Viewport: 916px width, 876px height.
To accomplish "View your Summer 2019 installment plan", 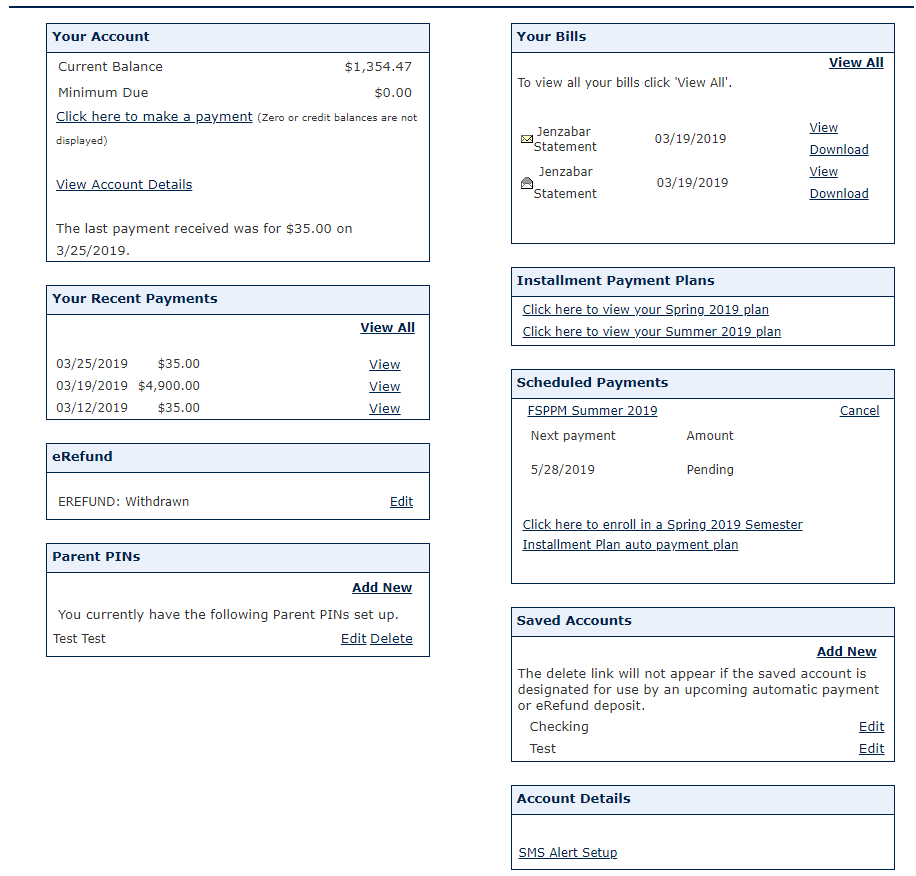I will click(x=651, y=331).
